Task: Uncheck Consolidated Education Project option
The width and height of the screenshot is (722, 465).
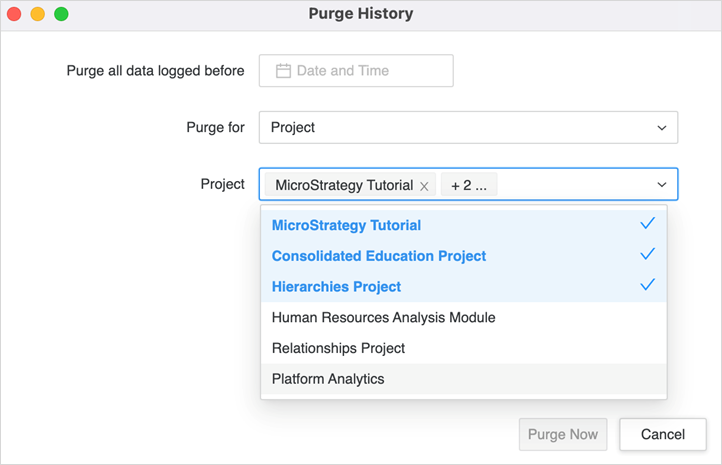Action: coord(378,256)
